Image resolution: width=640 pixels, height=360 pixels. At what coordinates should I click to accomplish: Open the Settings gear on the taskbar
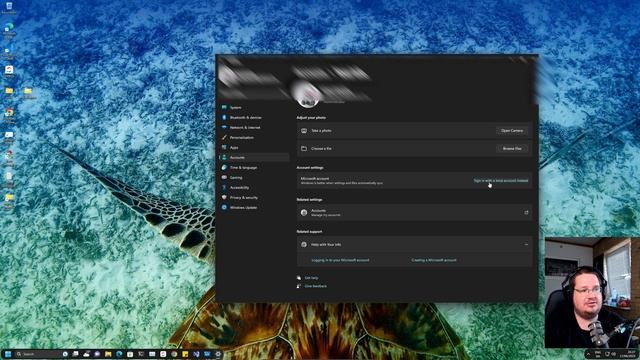click(x=218, y=354)
